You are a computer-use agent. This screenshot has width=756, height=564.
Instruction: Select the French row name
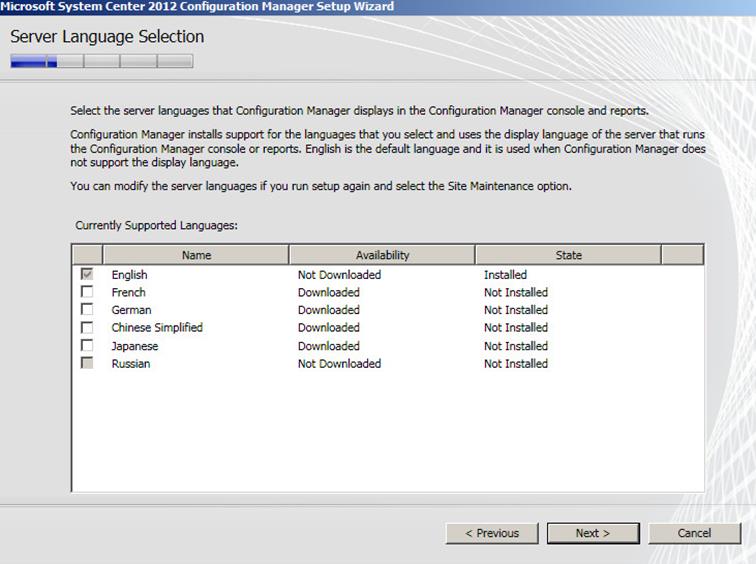pyautogui.click(x=128, y=292)
